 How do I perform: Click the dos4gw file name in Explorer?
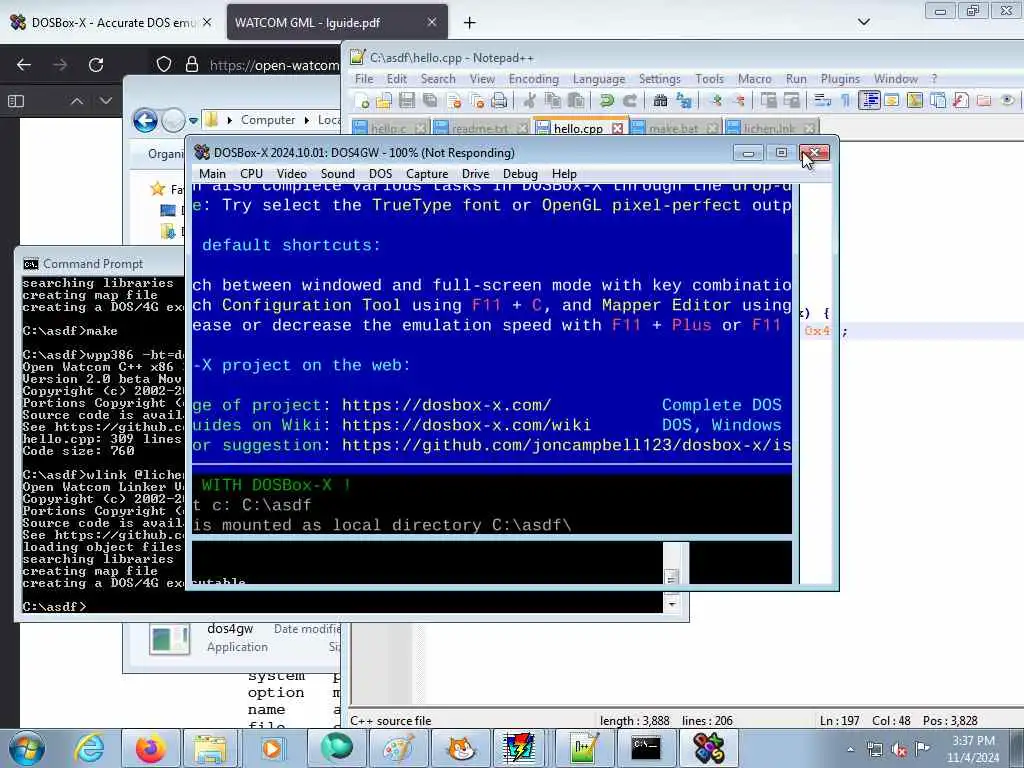coord(230,629)
